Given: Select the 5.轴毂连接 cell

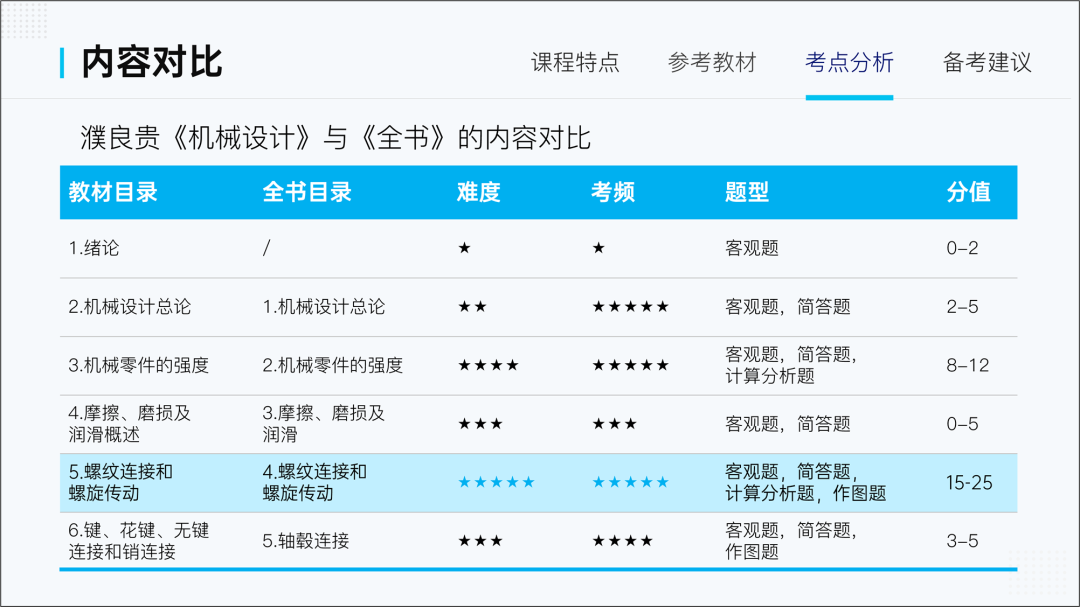Looking at the screenshot, I should pos(306,541).
